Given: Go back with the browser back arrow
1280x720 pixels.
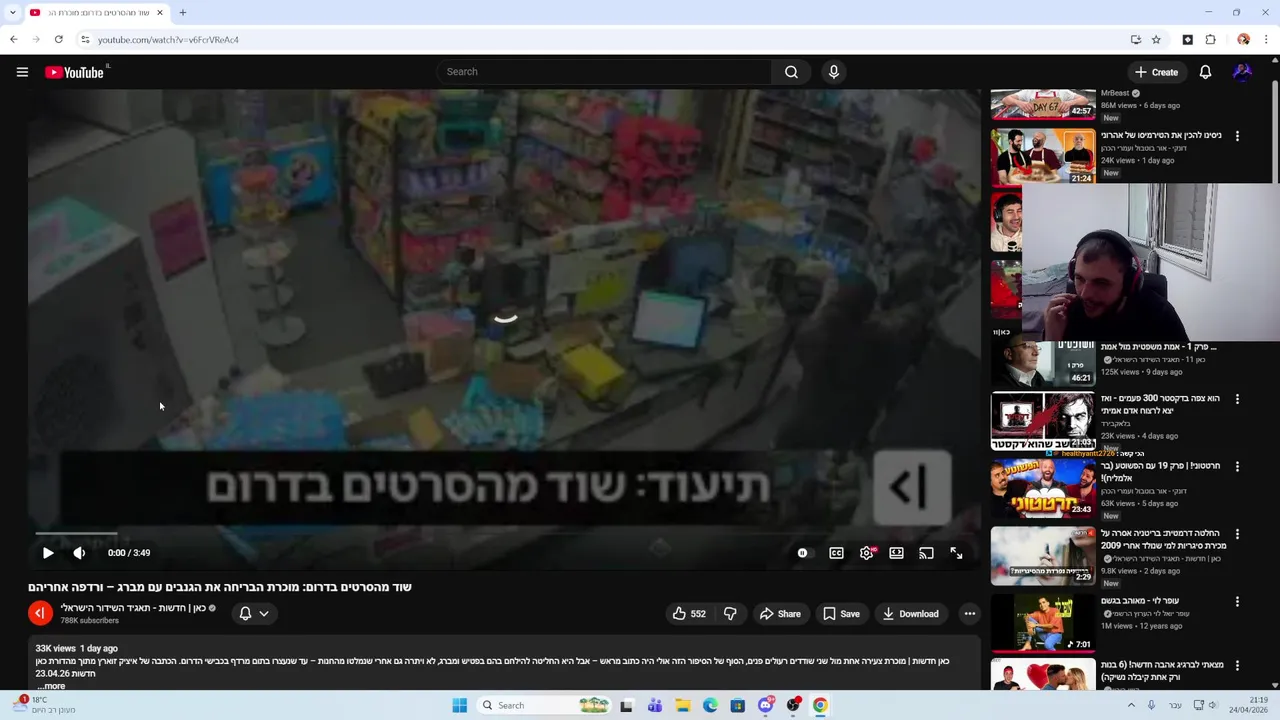Looking at the screenshot, I should pos(13,40).
